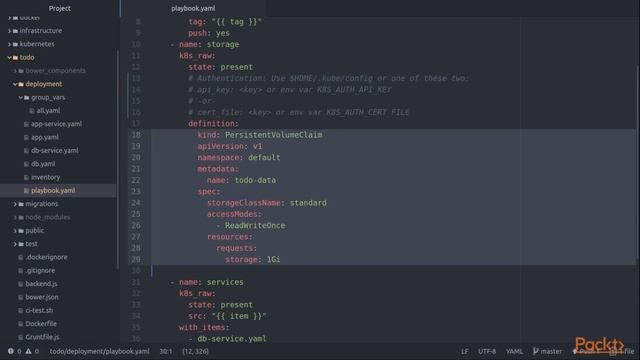Select the Project panel tab
The width and height of the screenshot is (640, 360).
60,8
